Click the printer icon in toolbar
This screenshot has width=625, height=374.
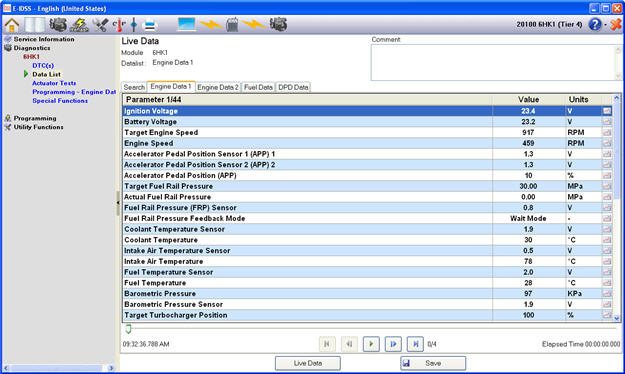pyautogui.click(x=150, y=25)
